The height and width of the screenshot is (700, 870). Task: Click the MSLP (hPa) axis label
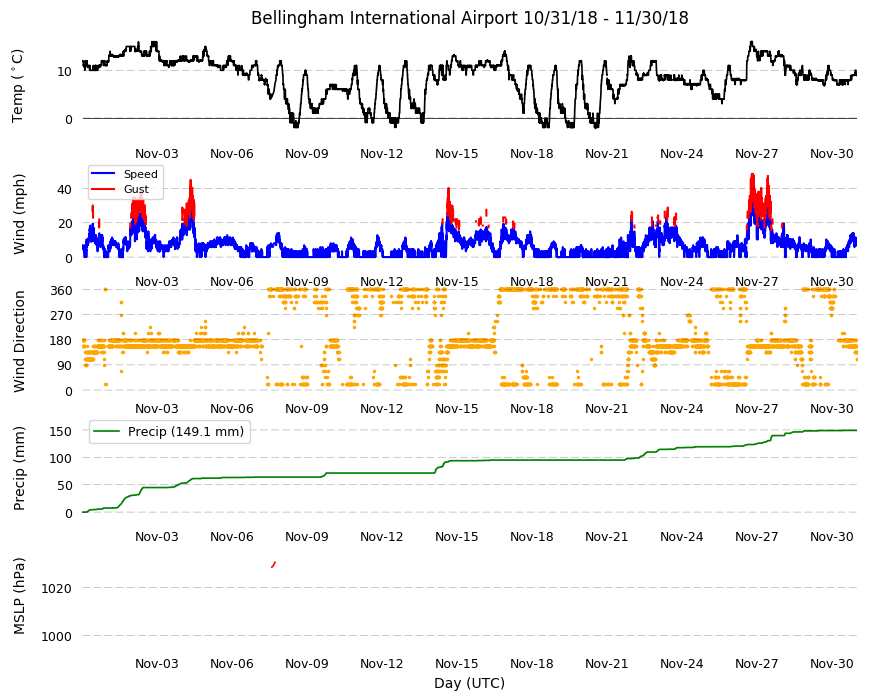pos(19,596)
